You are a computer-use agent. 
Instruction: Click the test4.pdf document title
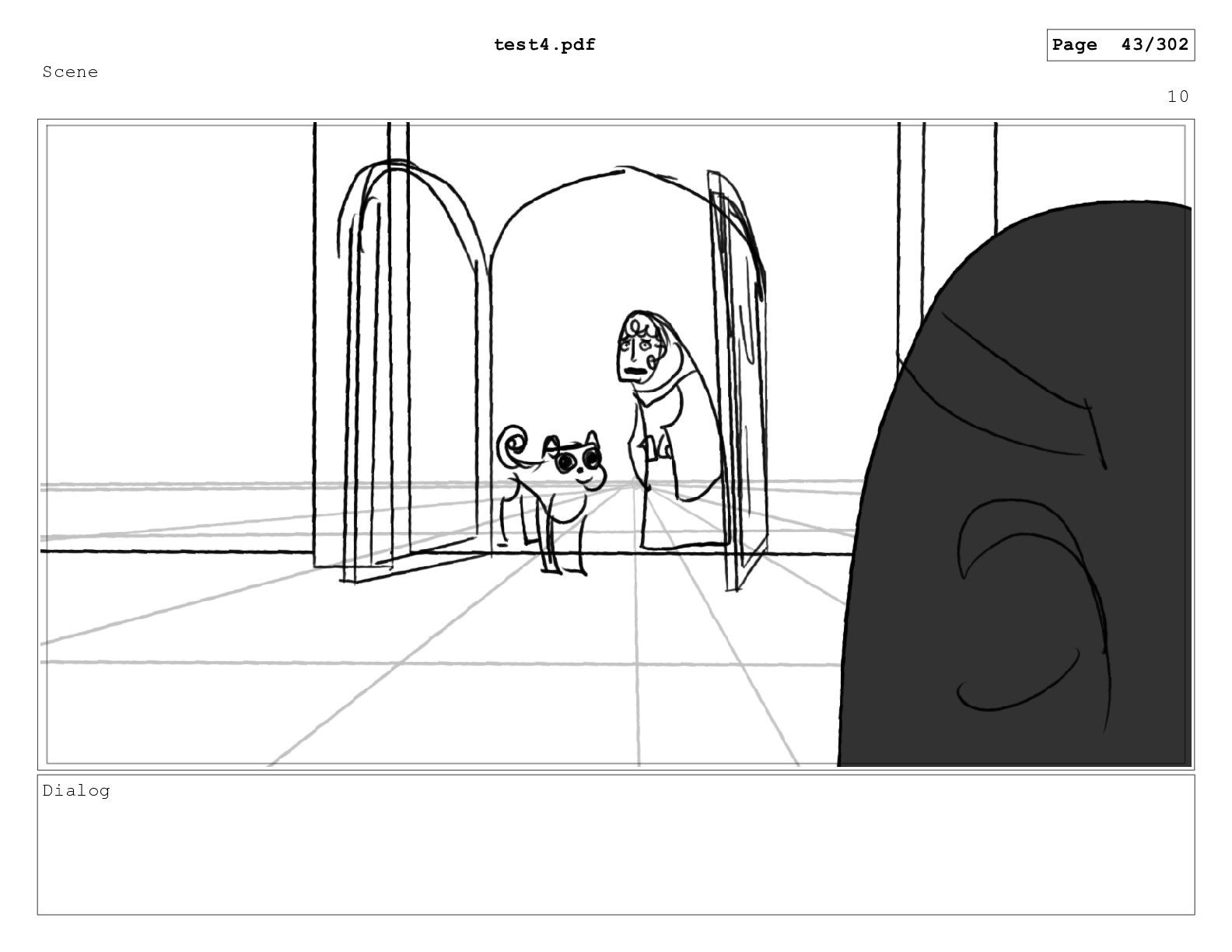[544, 44]
